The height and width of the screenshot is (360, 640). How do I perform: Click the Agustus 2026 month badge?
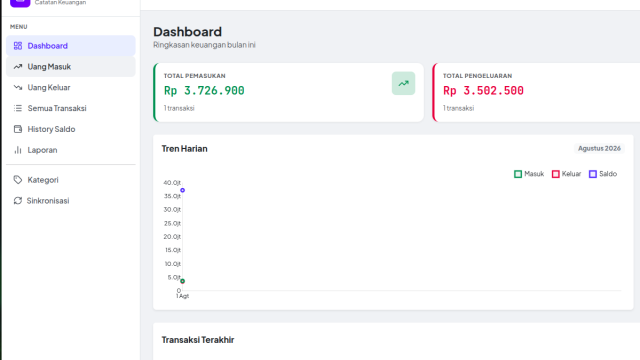point(599,148)
